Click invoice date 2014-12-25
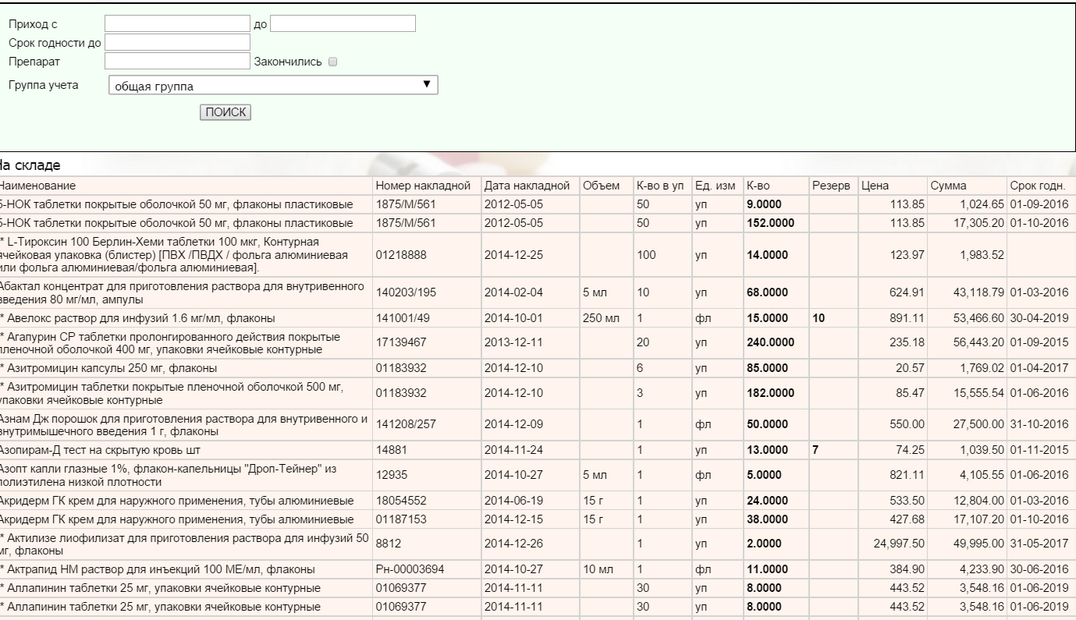Image resolution: width=1076 pixels, height=620 pixels. tap(513, 255)
